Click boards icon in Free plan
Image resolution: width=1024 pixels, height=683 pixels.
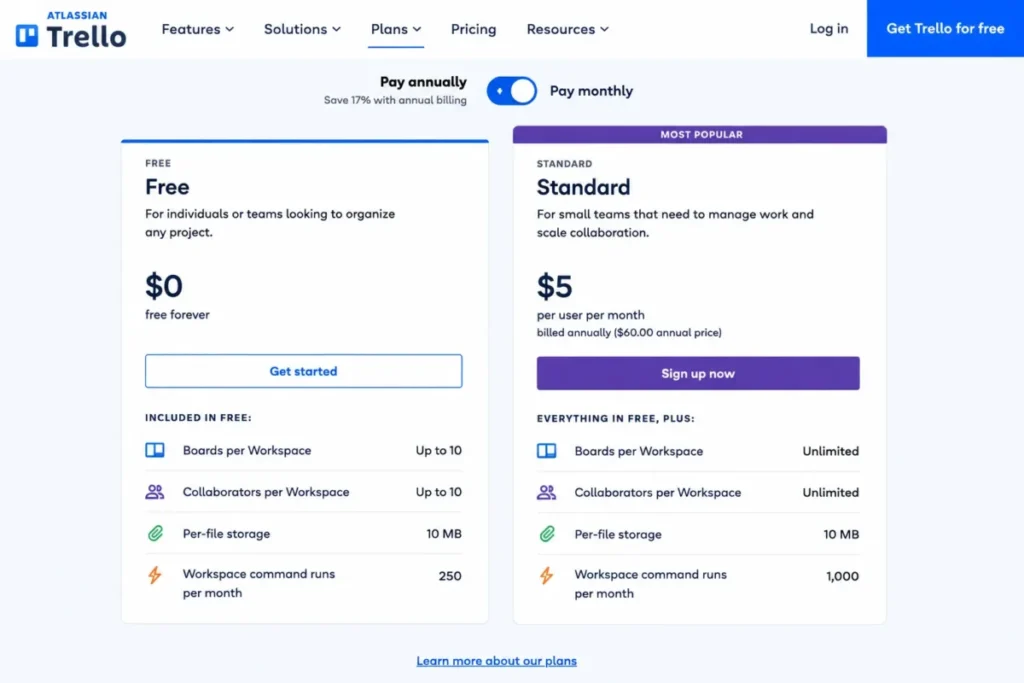[x=155, y=450]
